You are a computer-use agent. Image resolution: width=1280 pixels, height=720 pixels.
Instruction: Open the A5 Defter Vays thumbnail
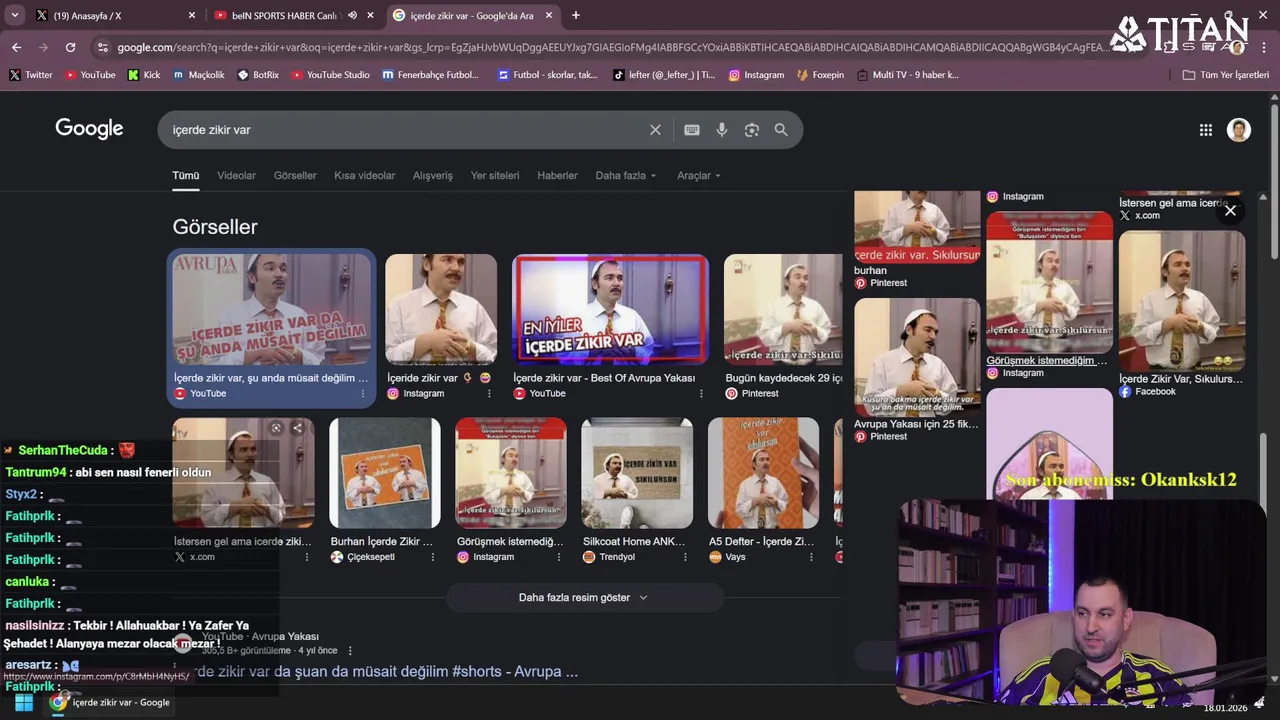pyautogui.click(x=763, y=473)
